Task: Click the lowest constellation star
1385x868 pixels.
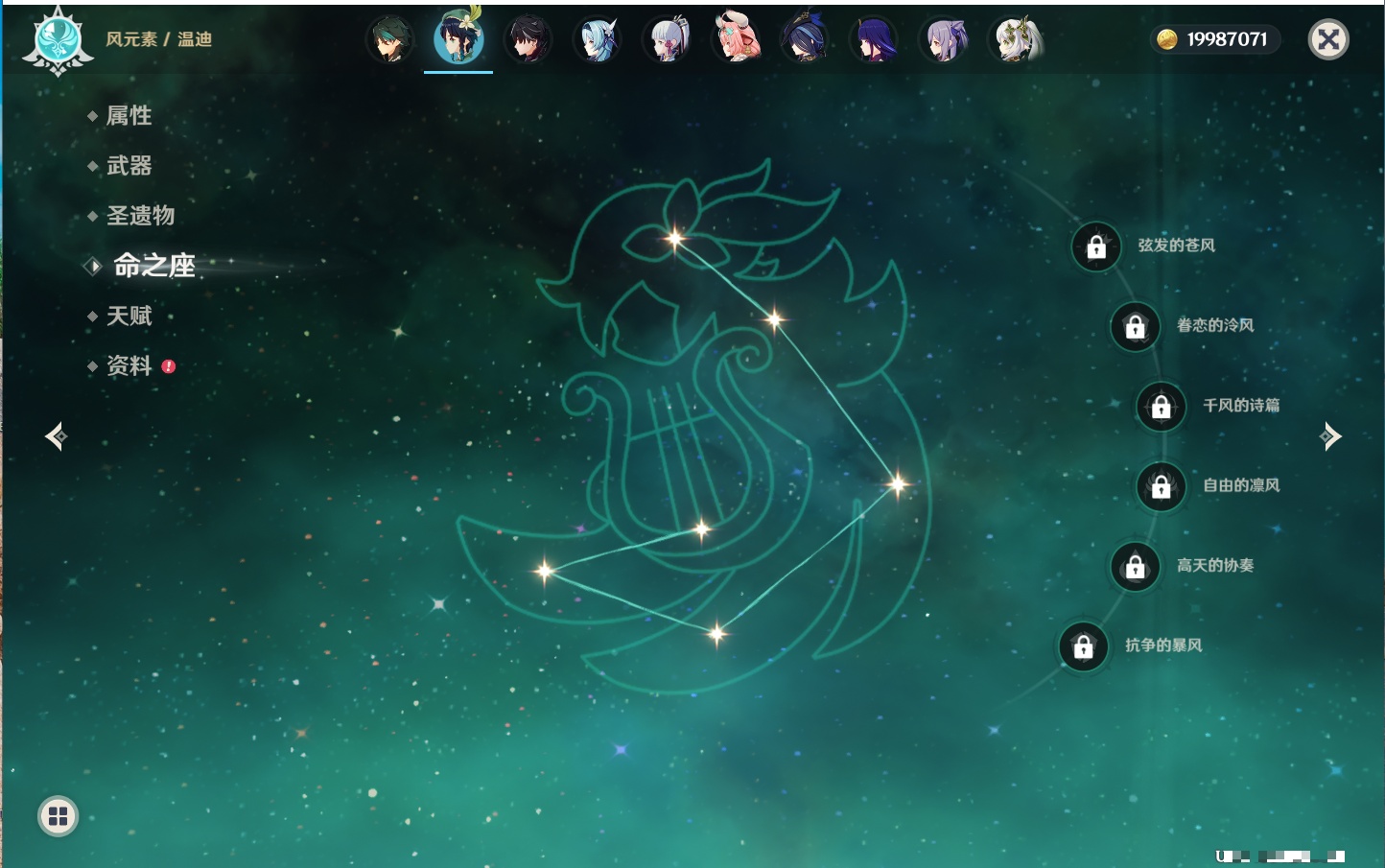Action: (716, 633)
